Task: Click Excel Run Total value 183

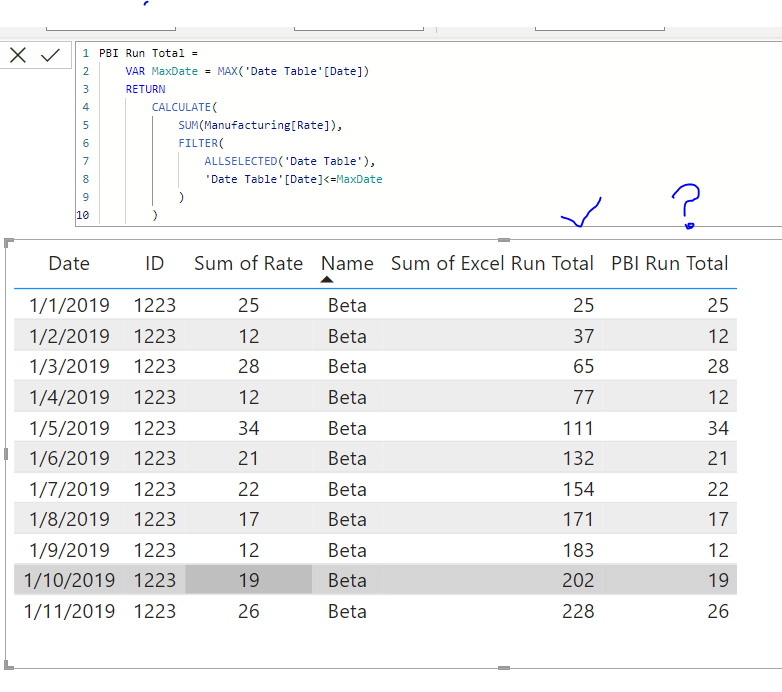Action: click(579, 550)
